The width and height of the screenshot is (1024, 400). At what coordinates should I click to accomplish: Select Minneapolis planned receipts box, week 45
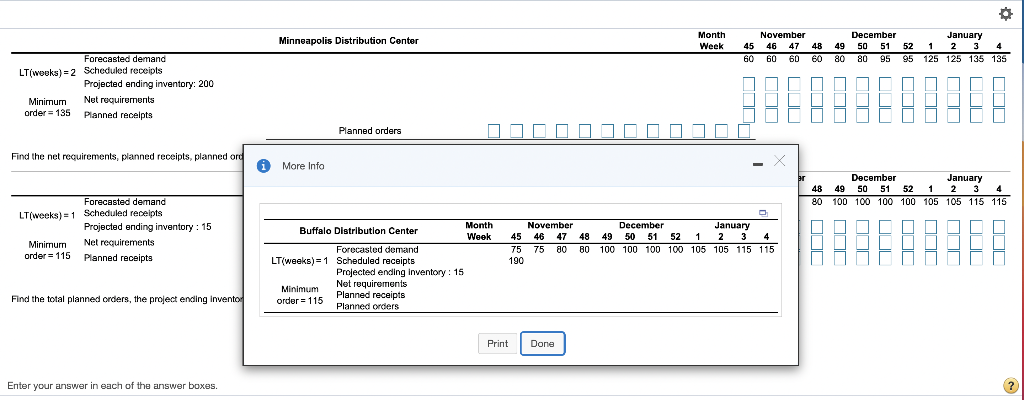click(x=749, y=115)
